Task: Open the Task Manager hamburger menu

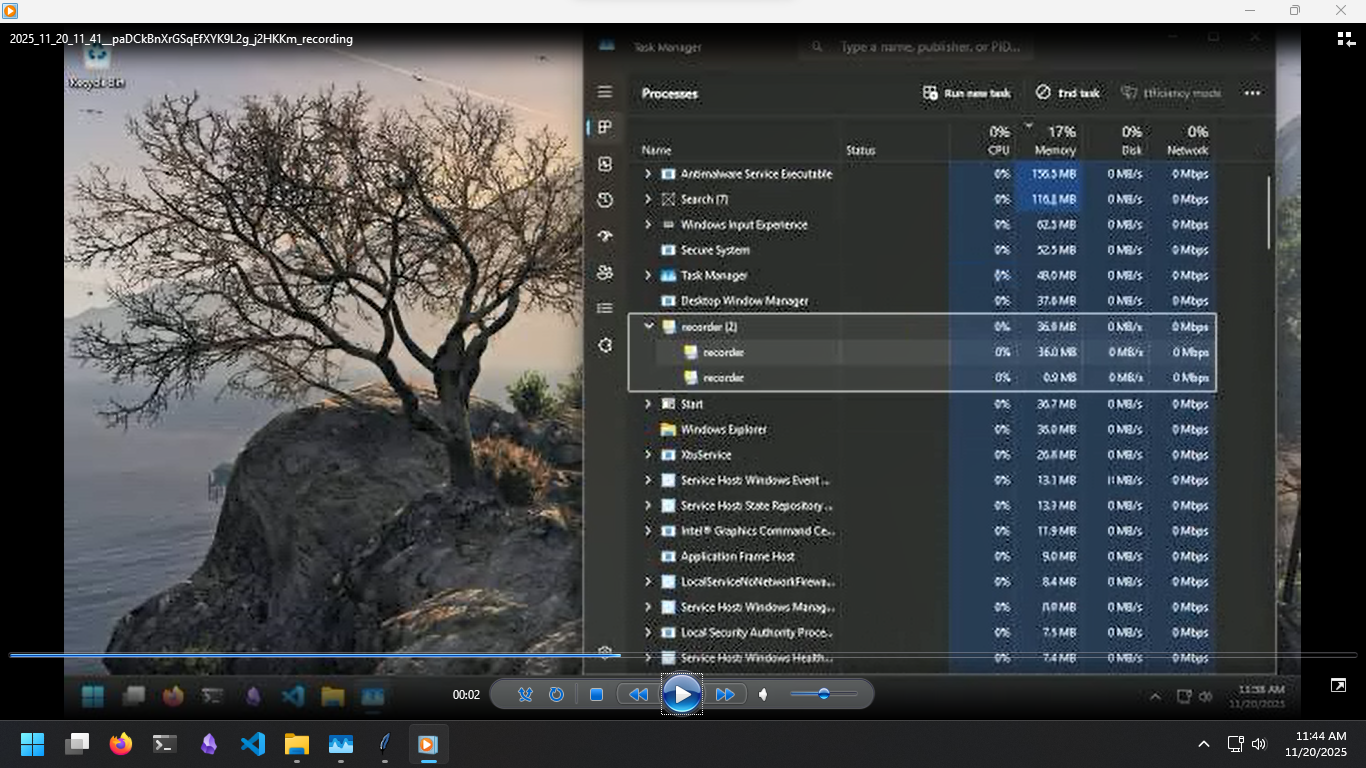Action: point(604,91)
